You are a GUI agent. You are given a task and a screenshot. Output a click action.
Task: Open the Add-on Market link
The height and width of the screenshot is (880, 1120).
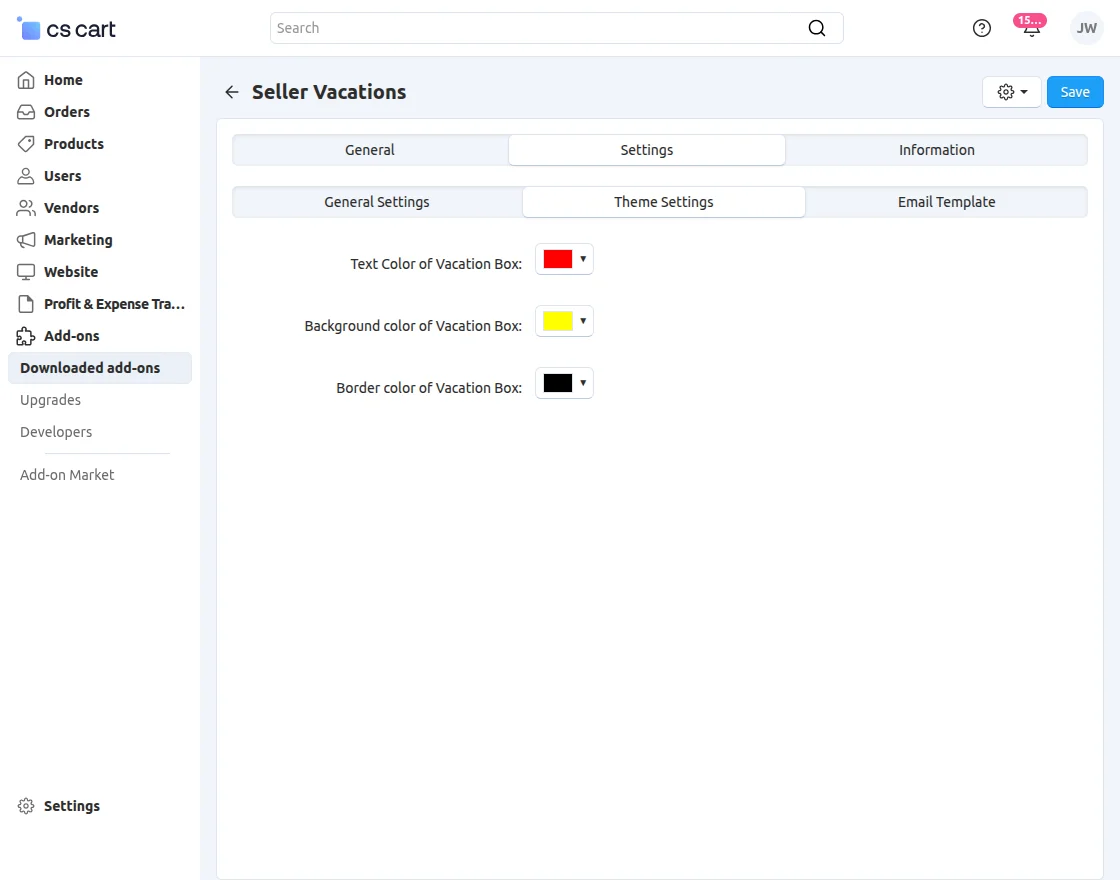tap(66, 475)
